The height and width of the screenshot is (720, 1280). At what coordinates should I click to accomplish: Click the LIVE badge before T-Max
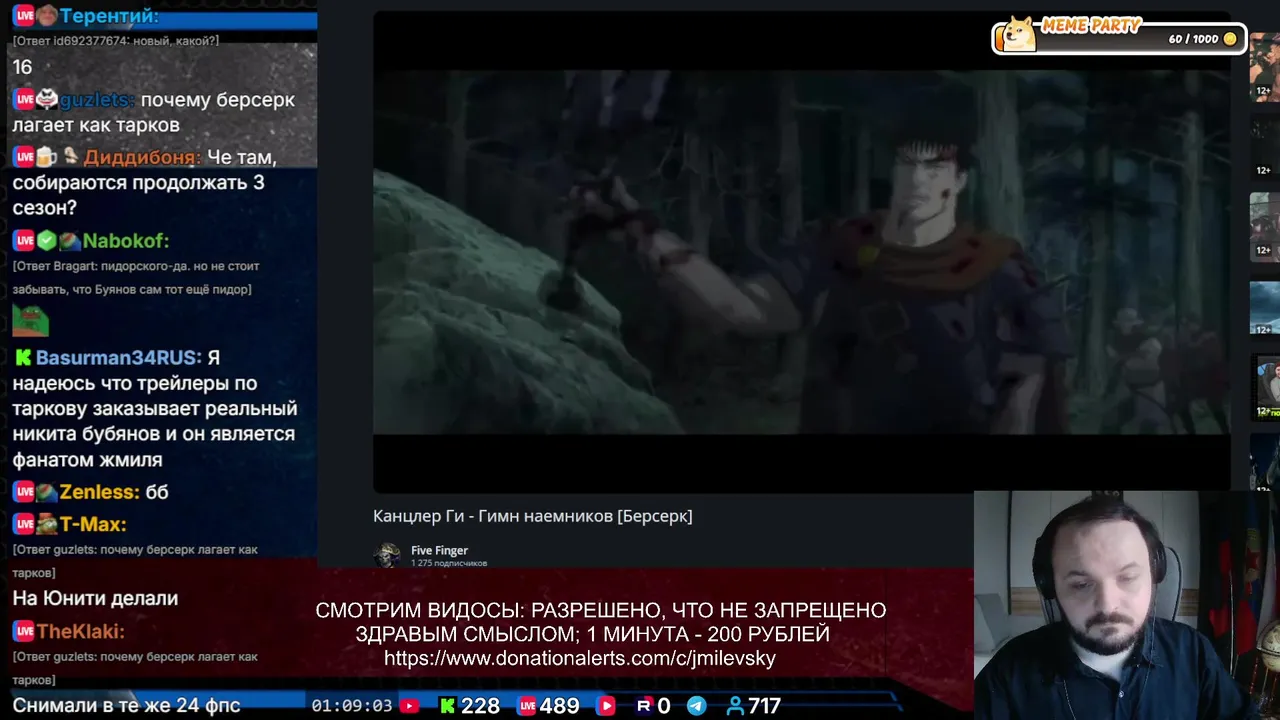point(23,524)
